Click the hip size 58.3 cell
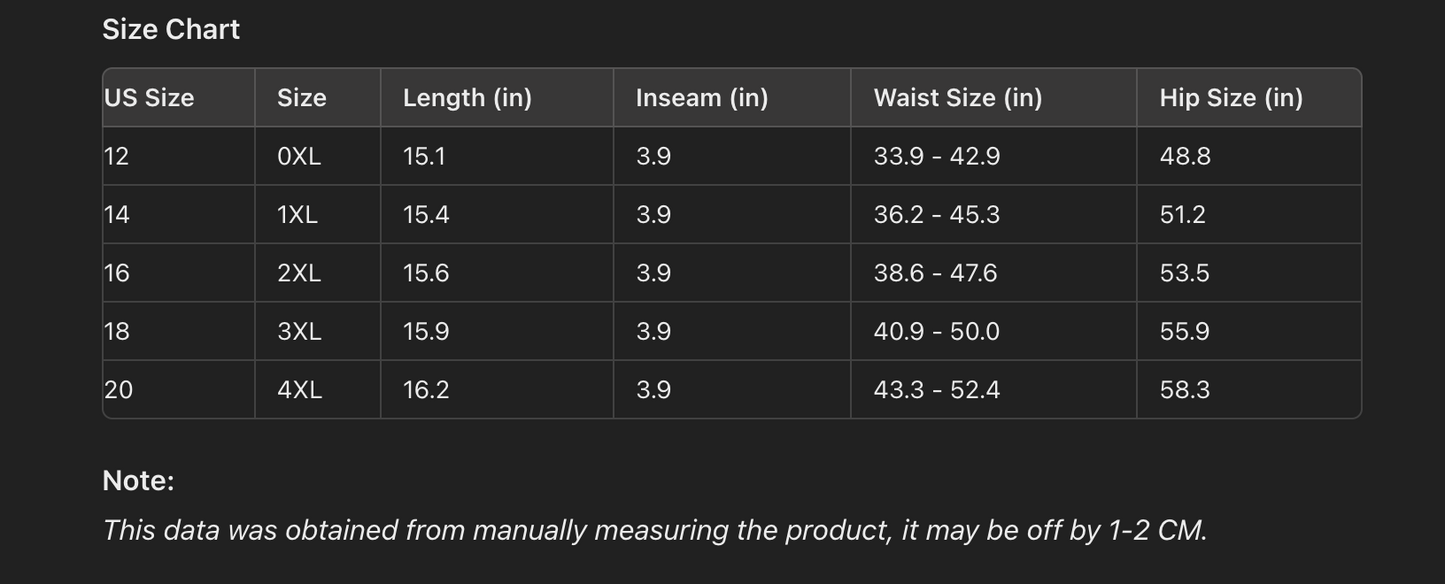 [x=1185, y=390]
